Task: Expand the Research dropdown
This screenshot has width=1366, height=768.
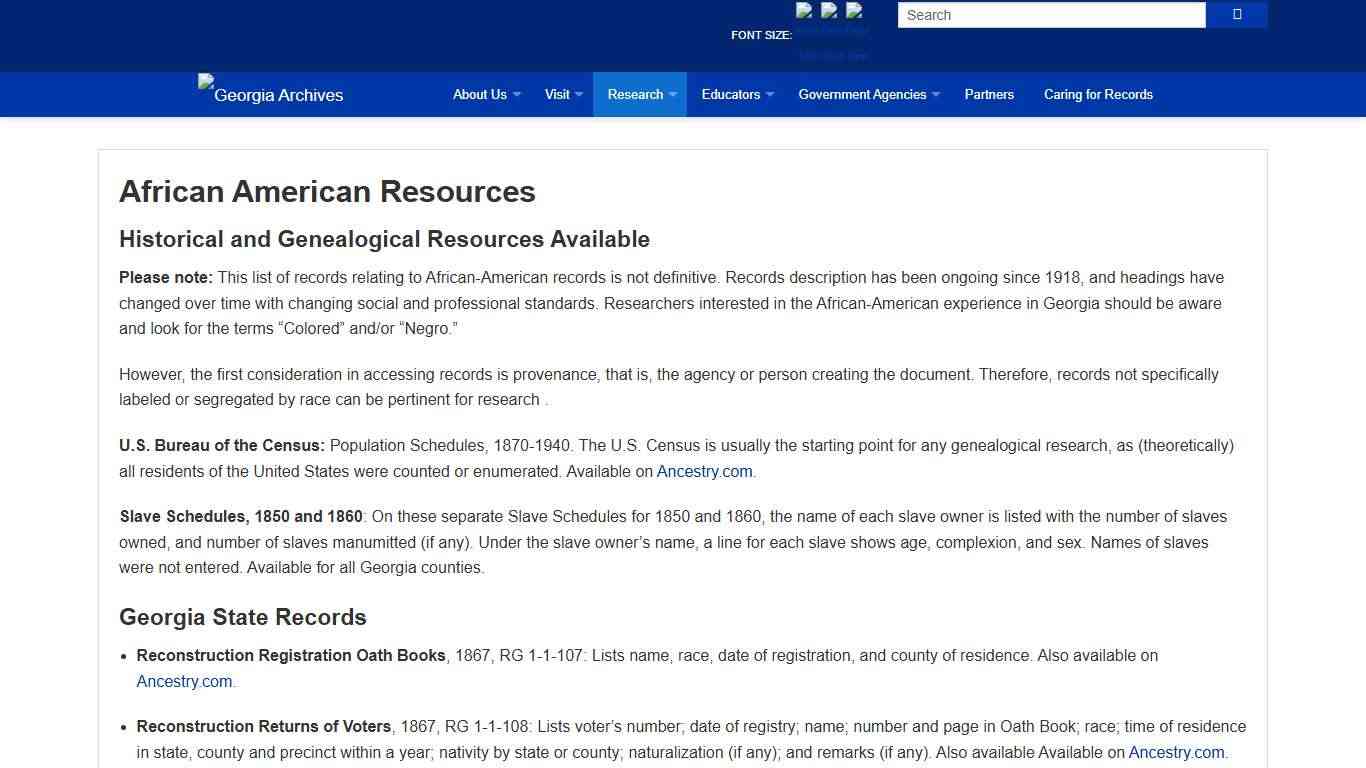Action: coord(673,95)
